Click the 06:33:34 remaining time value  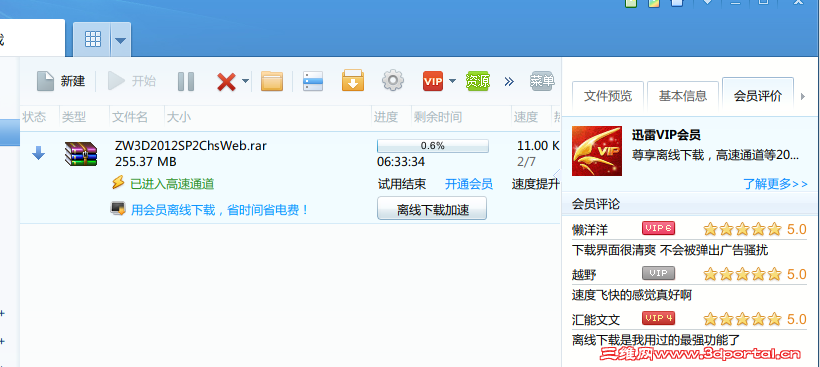tap(401, 162)
